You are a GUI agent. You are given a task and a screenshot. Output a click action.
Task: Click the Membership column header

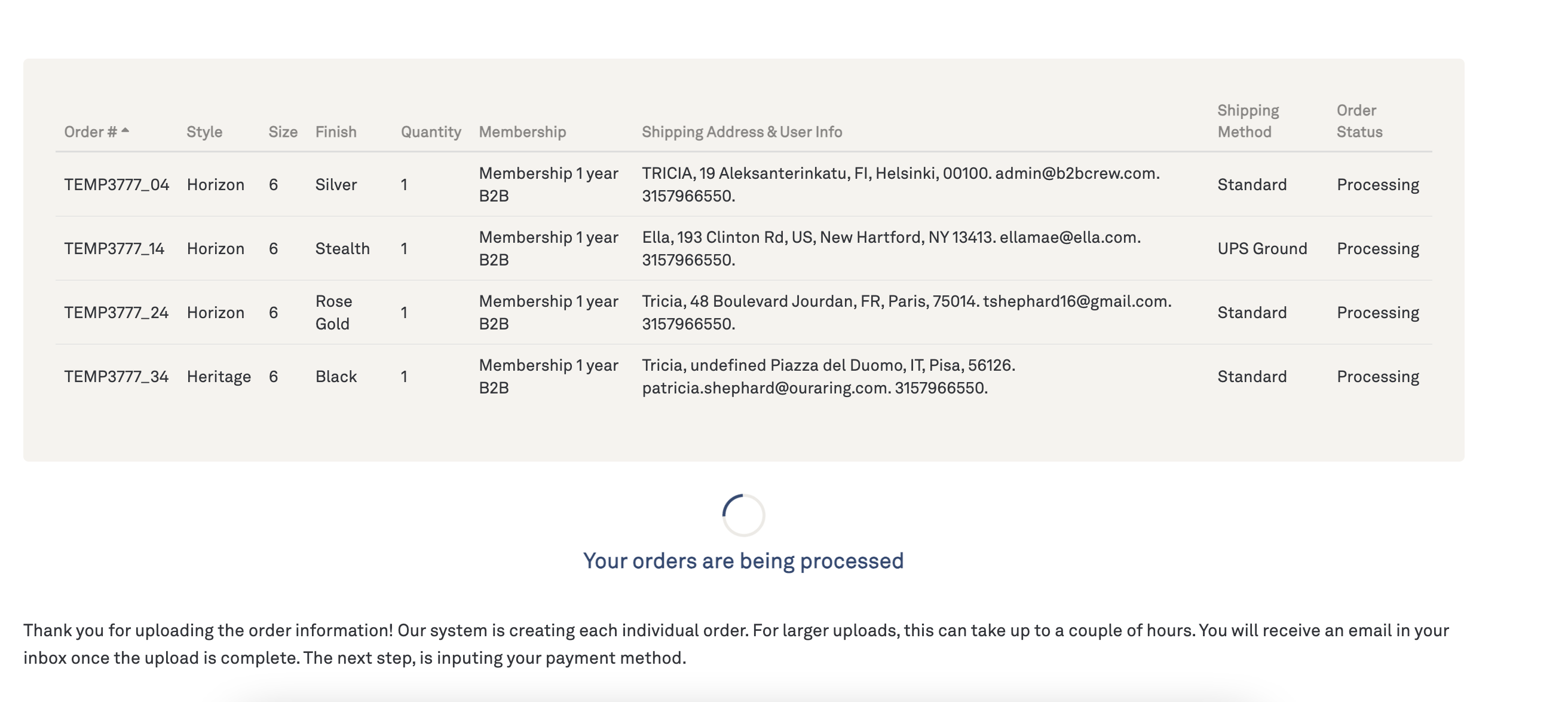522,132
